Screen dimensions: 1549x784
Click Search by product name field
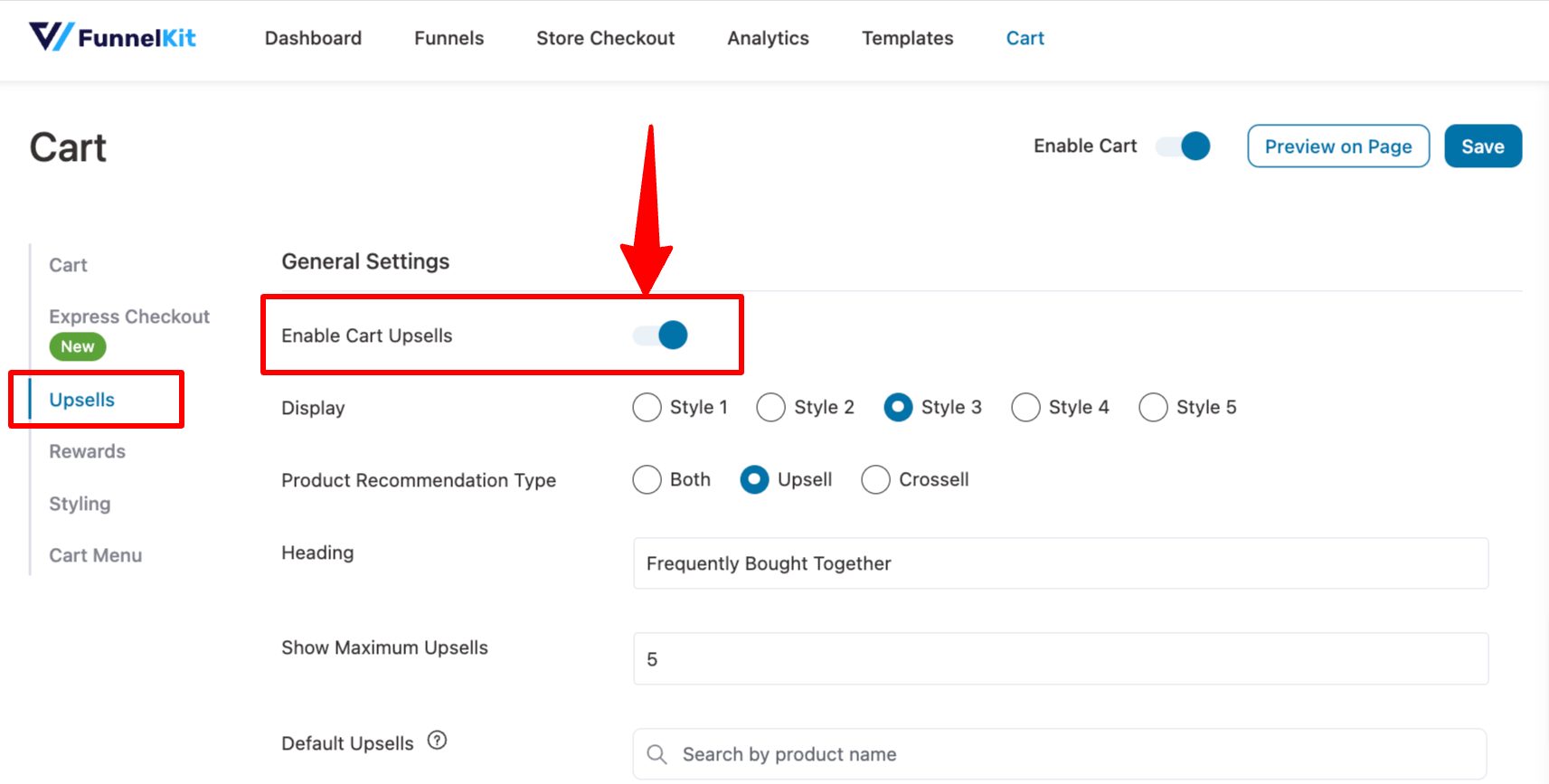(1060, 754)
